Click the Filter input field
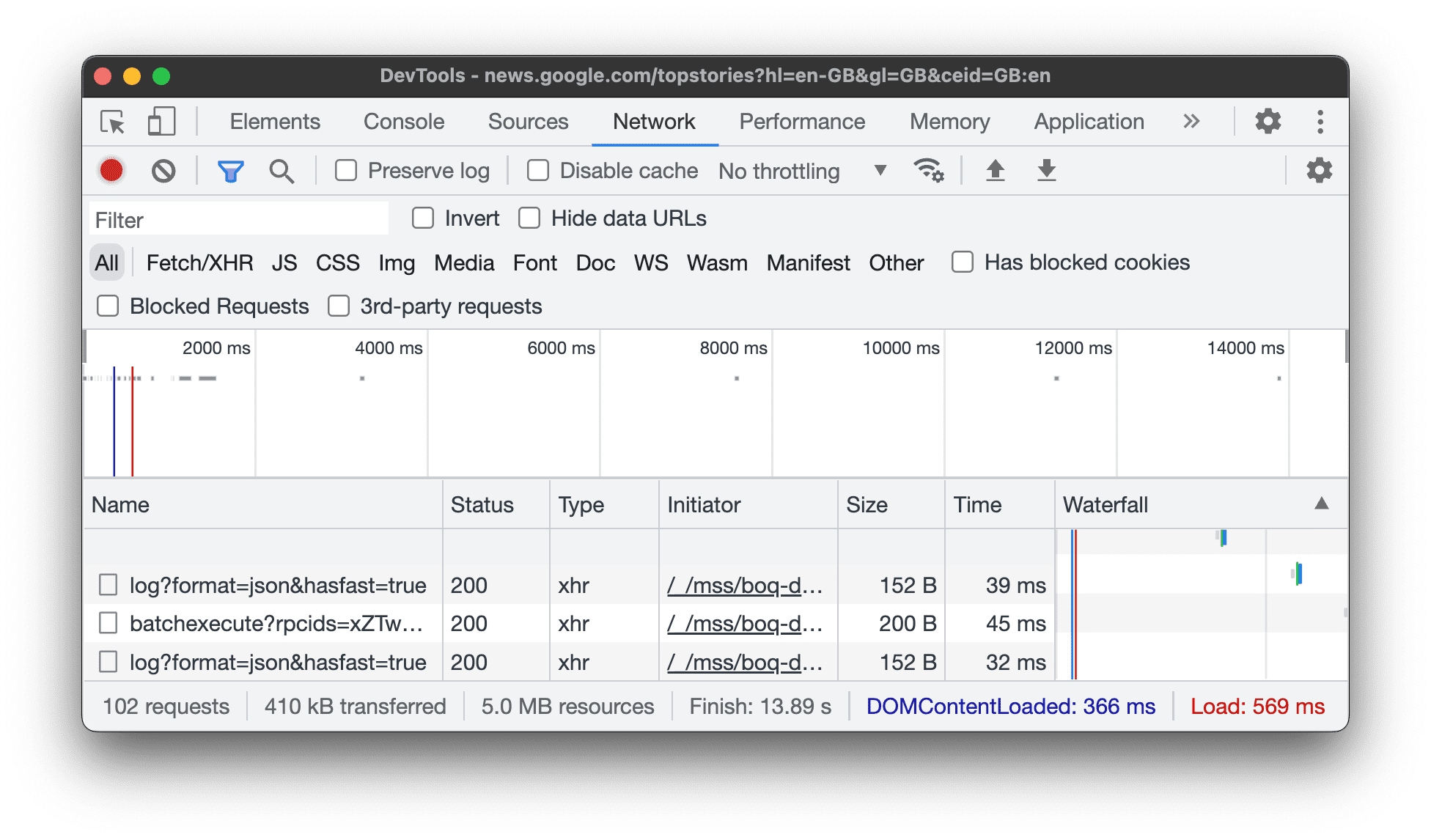The image size is (1431, 840). (240, 218)
